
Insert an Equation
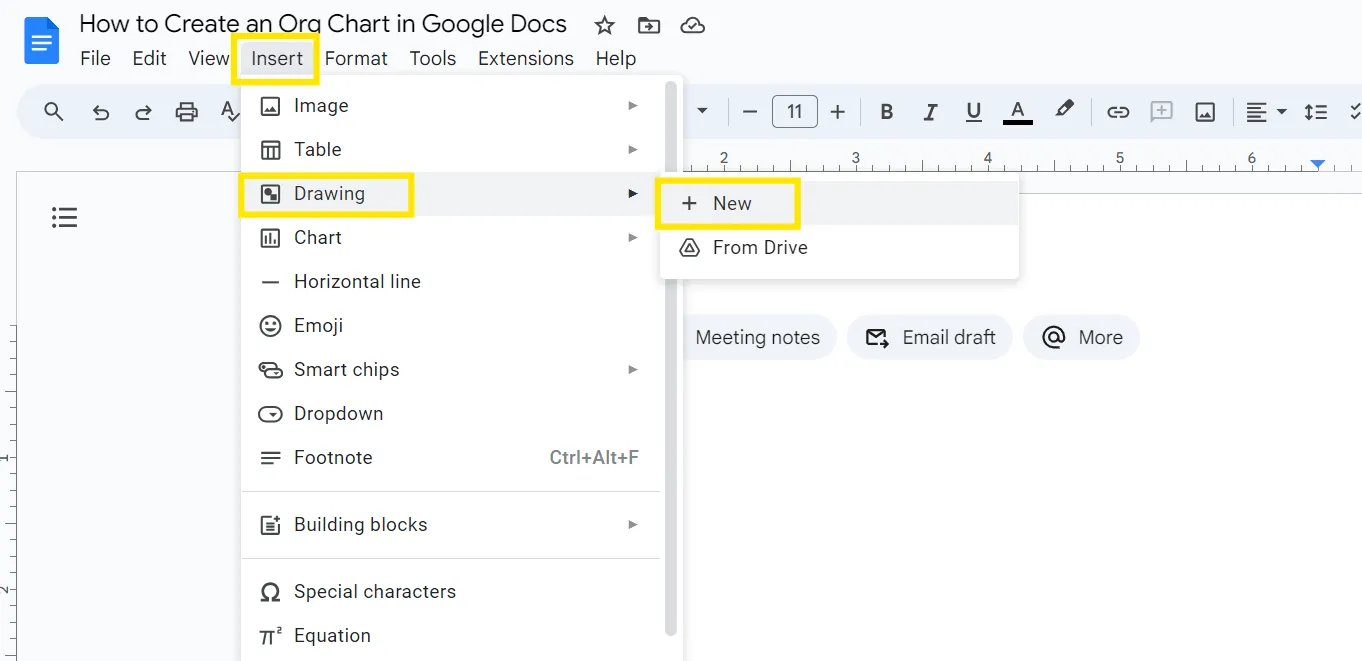point(451,636)
